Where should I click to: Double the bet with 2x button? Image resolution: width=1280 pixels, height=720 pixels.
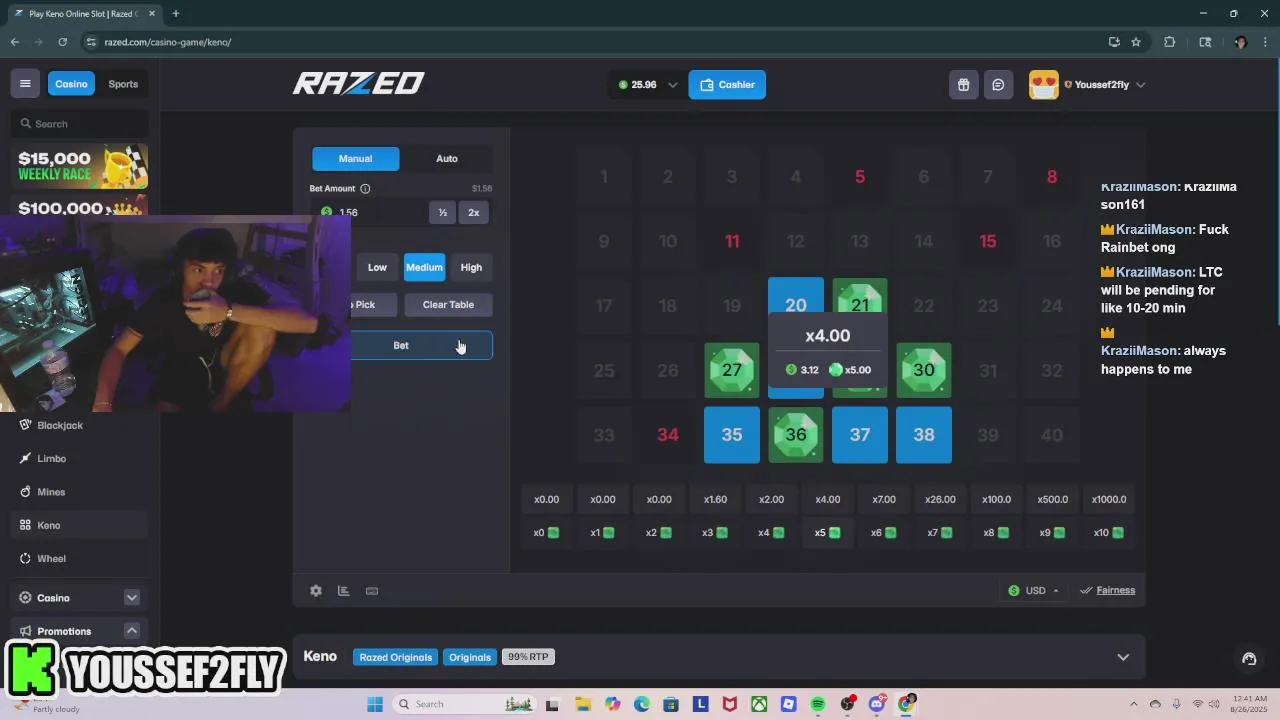[474, 212]
